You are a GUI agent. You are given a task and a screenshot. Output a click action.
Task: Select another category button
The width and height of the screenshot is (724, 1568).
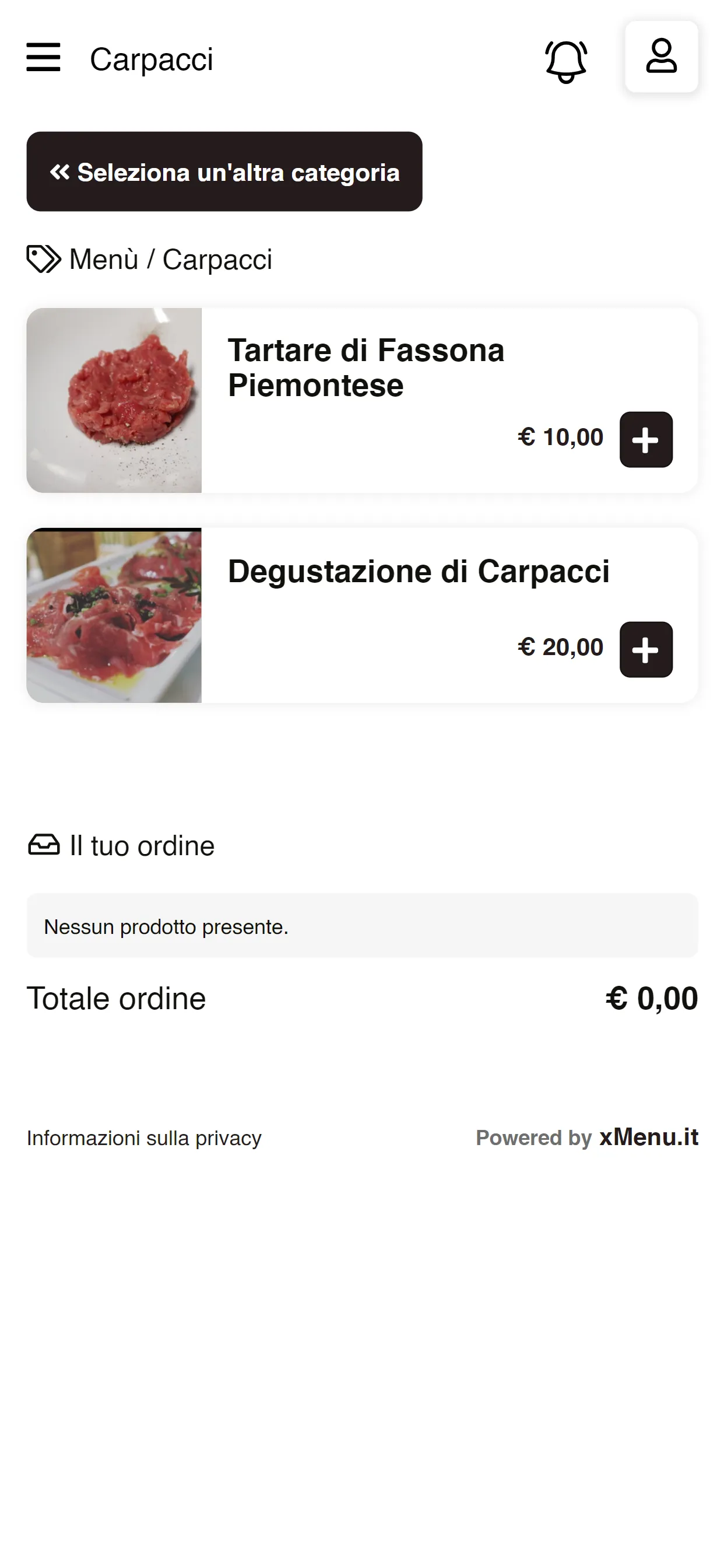224,171
